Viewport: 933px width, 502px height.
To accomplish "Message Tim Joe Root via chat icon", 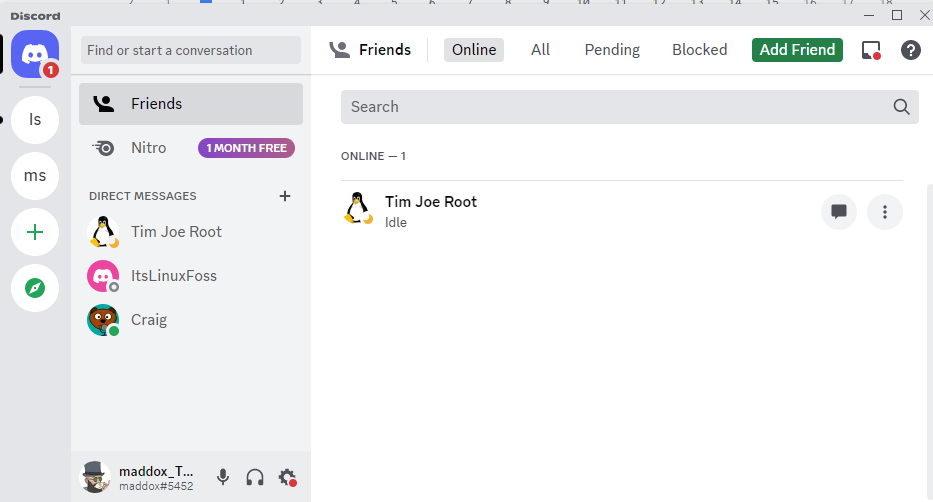I will point(839,212).
